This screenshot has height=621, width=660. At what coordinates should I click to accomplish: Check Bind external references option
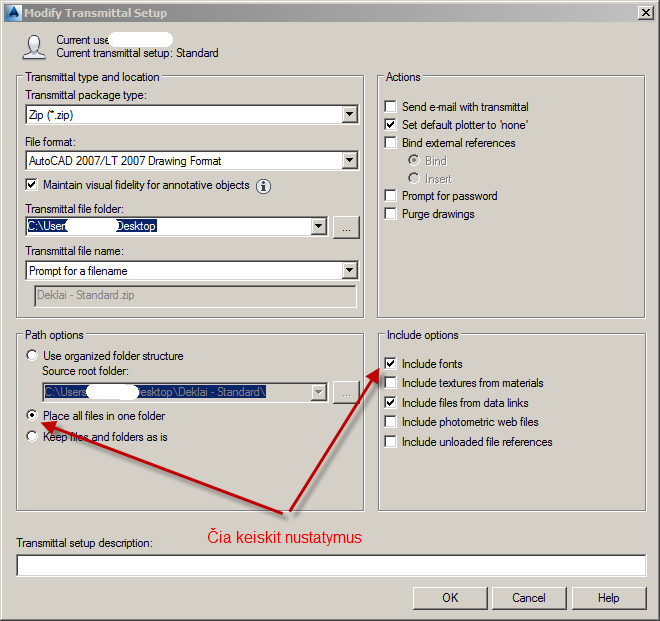[x=391, y=142]
